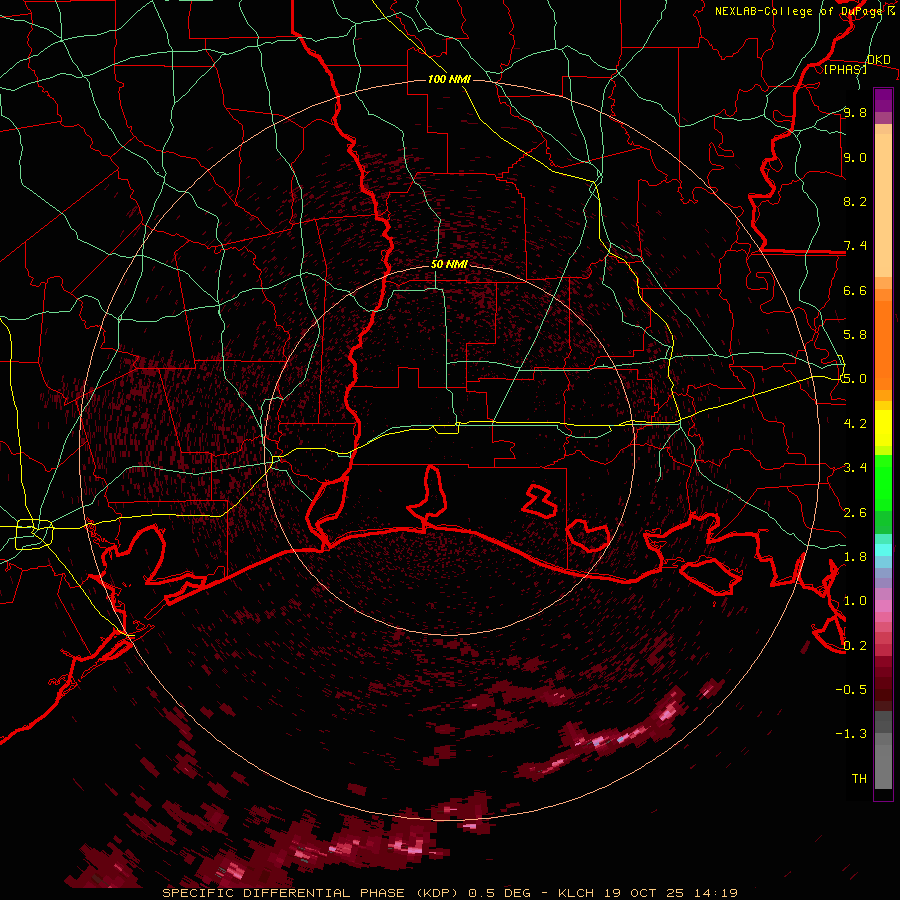Click the 9.0 value on the color scale
The image size is (900, 900).
(x=855, y=157)
